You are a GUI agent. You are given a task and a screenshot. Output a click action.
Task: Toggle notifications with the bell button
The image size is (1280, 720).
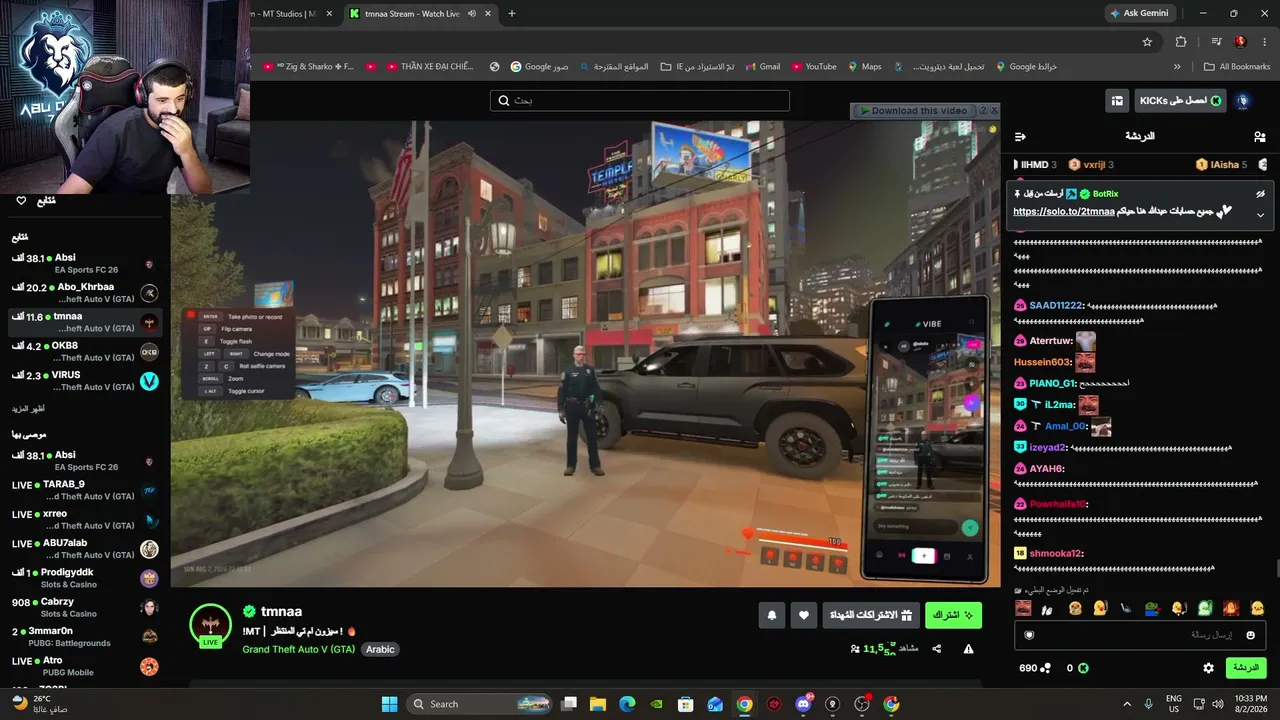(x=771, y=616)
